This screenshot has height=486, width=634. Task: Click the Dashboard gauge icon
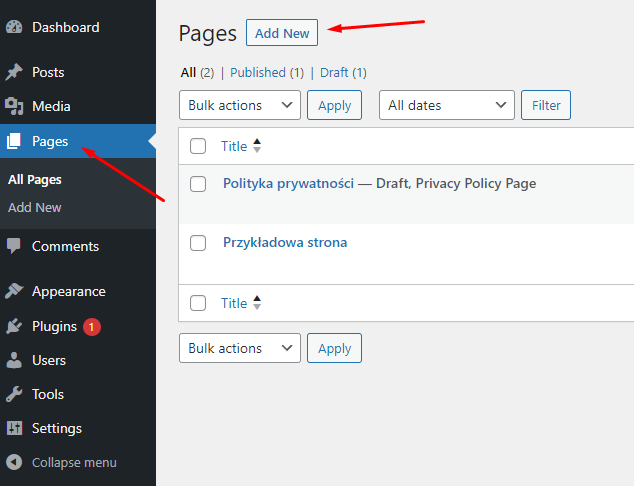(x=14, y=27)
